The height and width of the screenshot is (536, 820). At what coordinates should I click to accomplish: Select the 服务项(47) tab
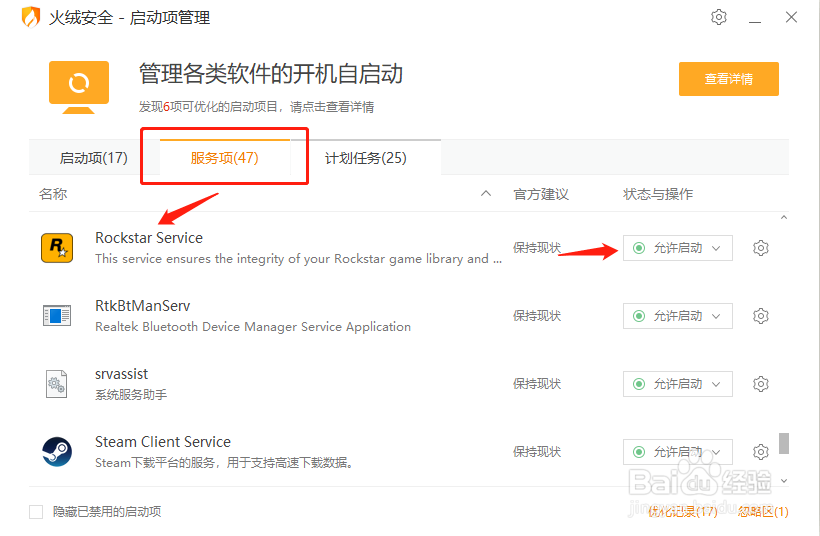[224, 158]
